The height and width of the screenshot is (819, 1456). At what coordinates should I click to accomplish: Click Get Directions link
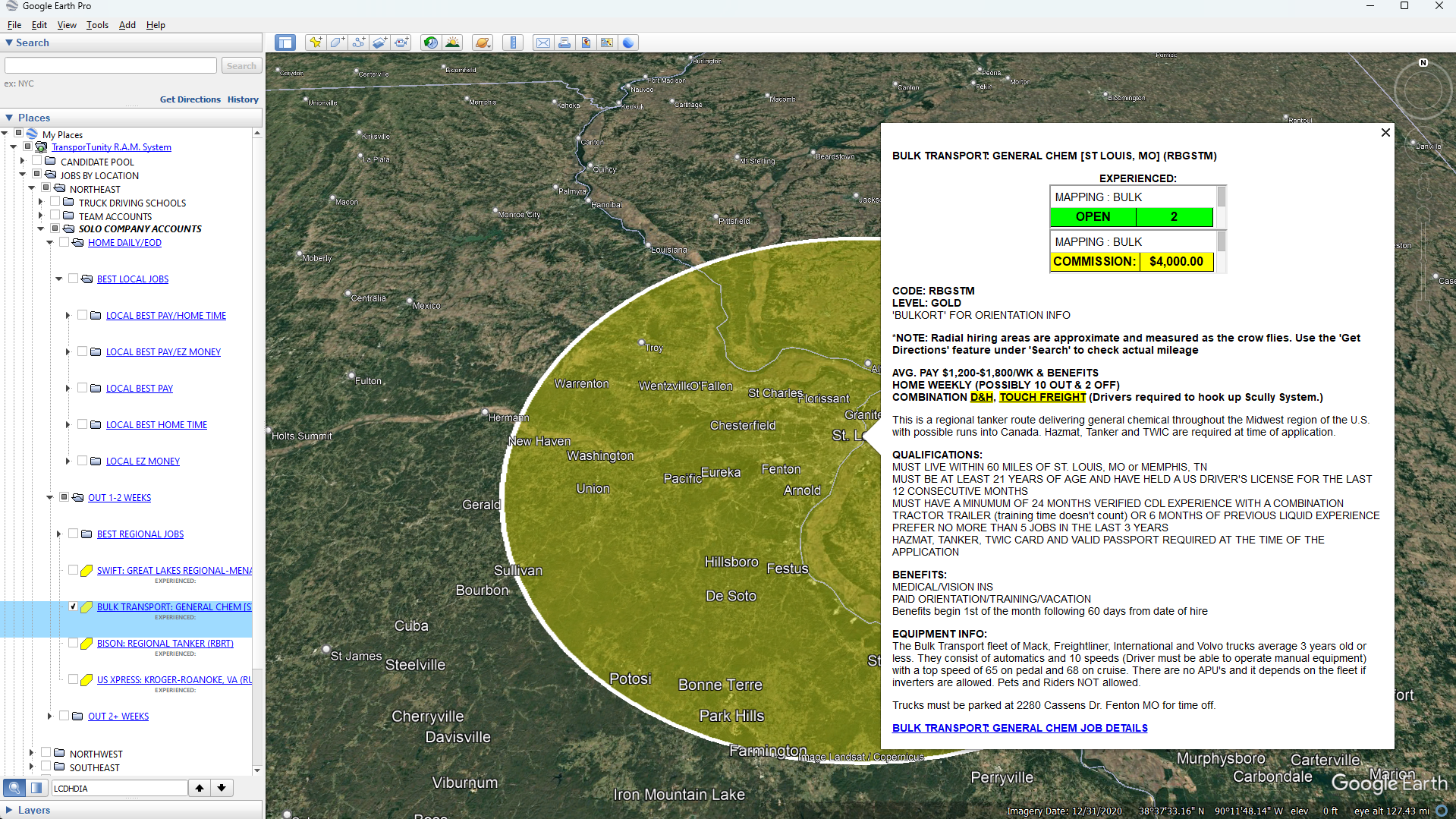point(190,99)
